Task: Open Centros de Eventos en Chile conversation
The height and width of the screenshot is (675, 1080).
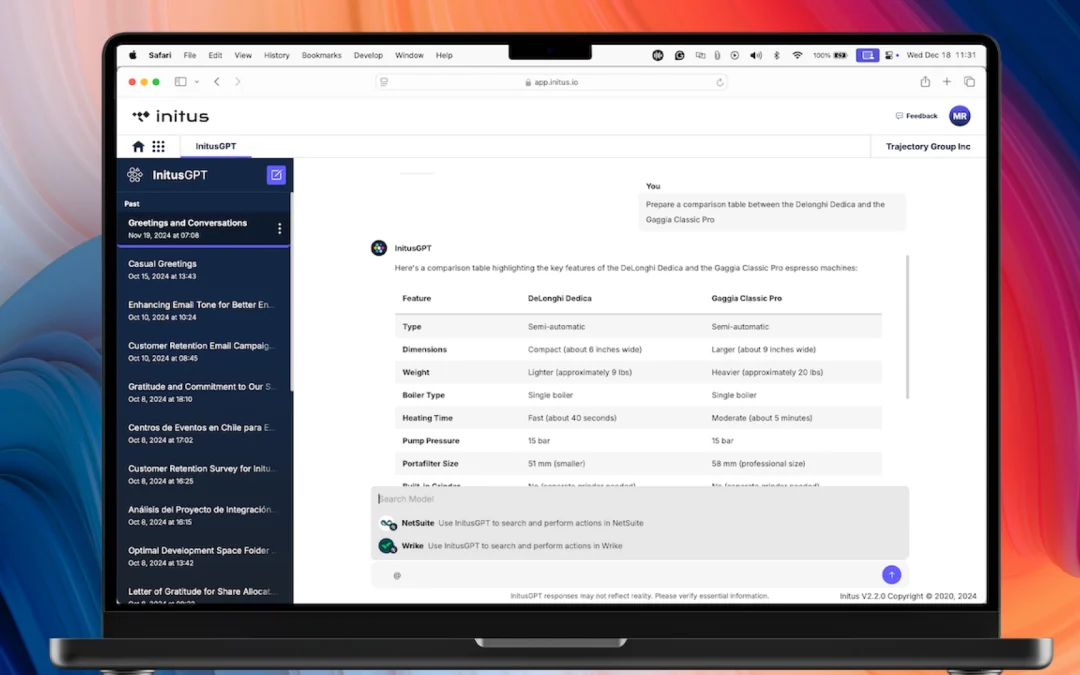Action: 204,433
